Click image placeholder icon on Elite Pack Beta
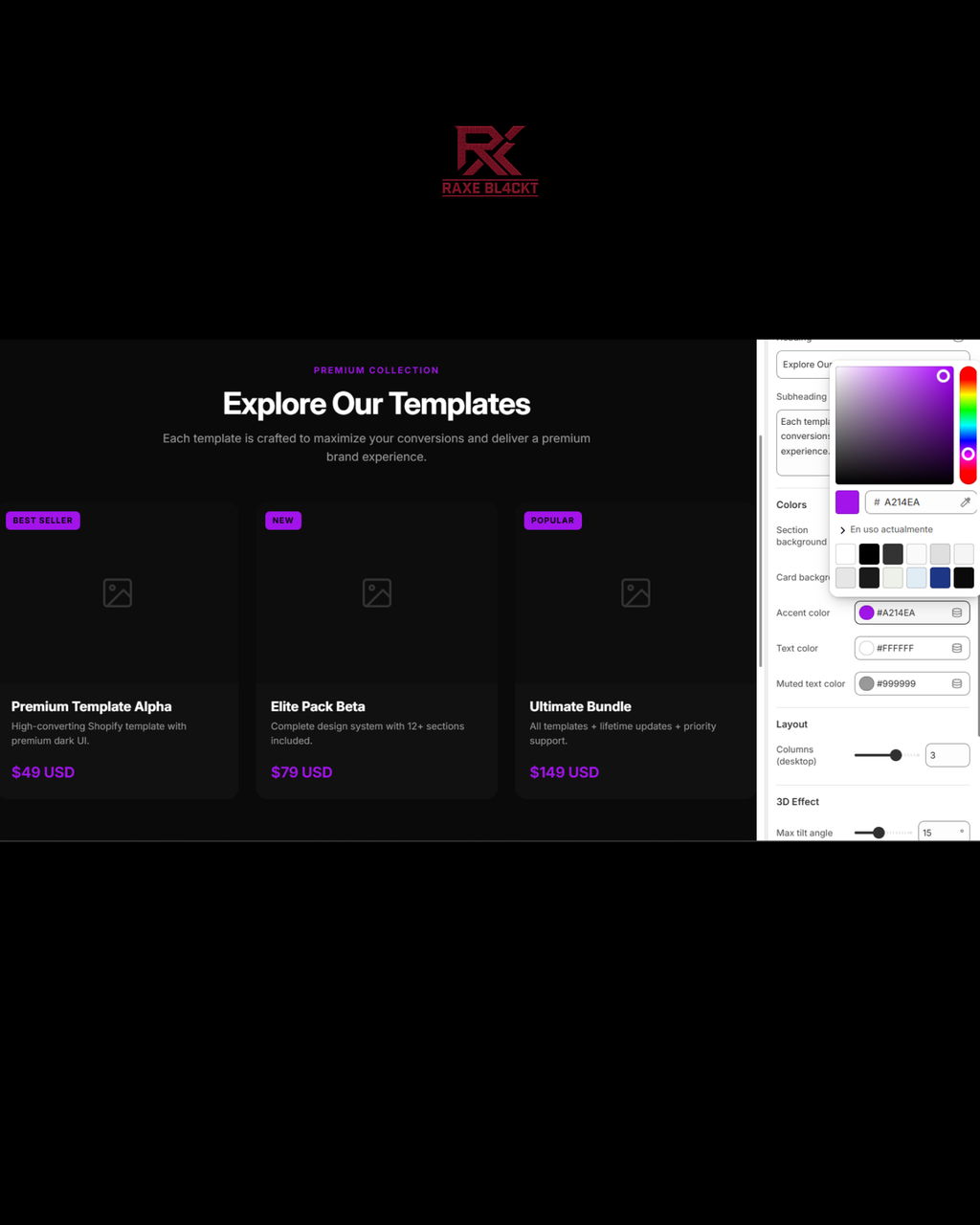Image resolution: width=980 pixels, height=1225 pixels. 377,592
